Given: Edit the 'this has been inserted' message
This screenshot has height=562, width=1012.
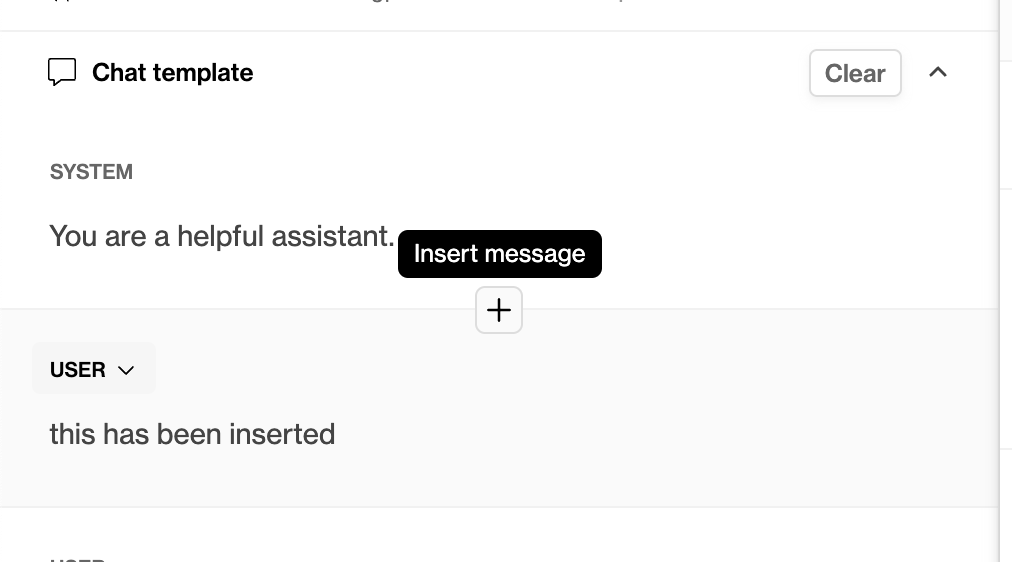Looking at the screenshot, I should click(x=192, y=434).
